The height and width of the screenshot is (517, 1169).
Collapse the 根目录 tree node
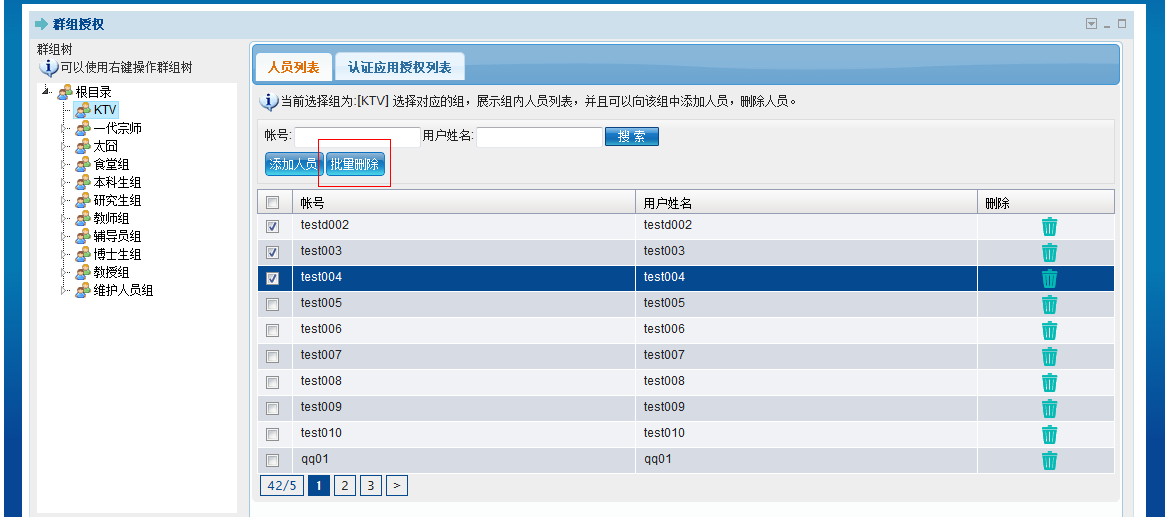(x=46, y=92)
